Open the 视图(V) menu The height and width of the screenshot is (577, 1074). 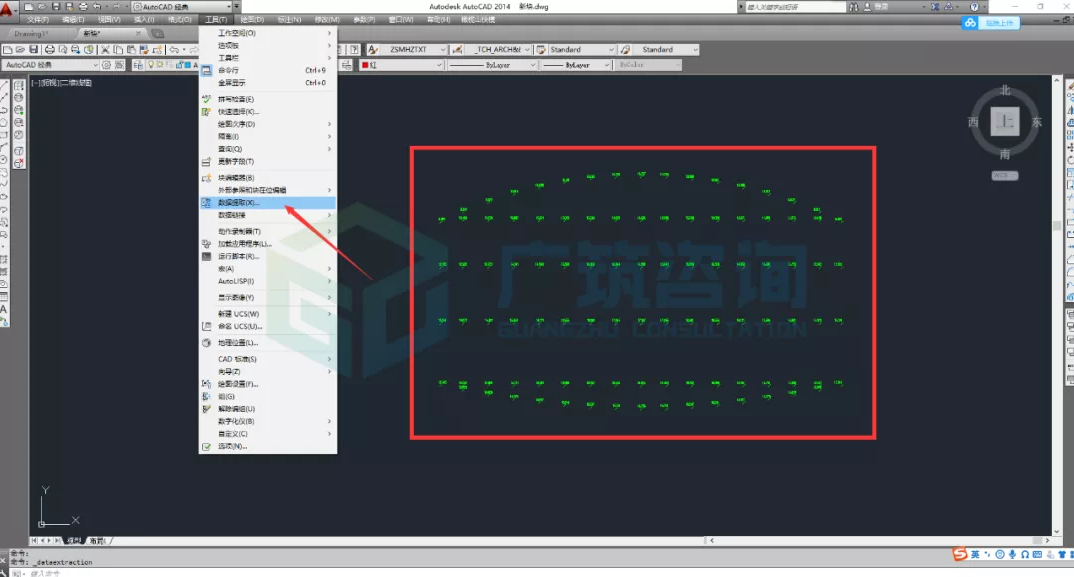[109, 20]
